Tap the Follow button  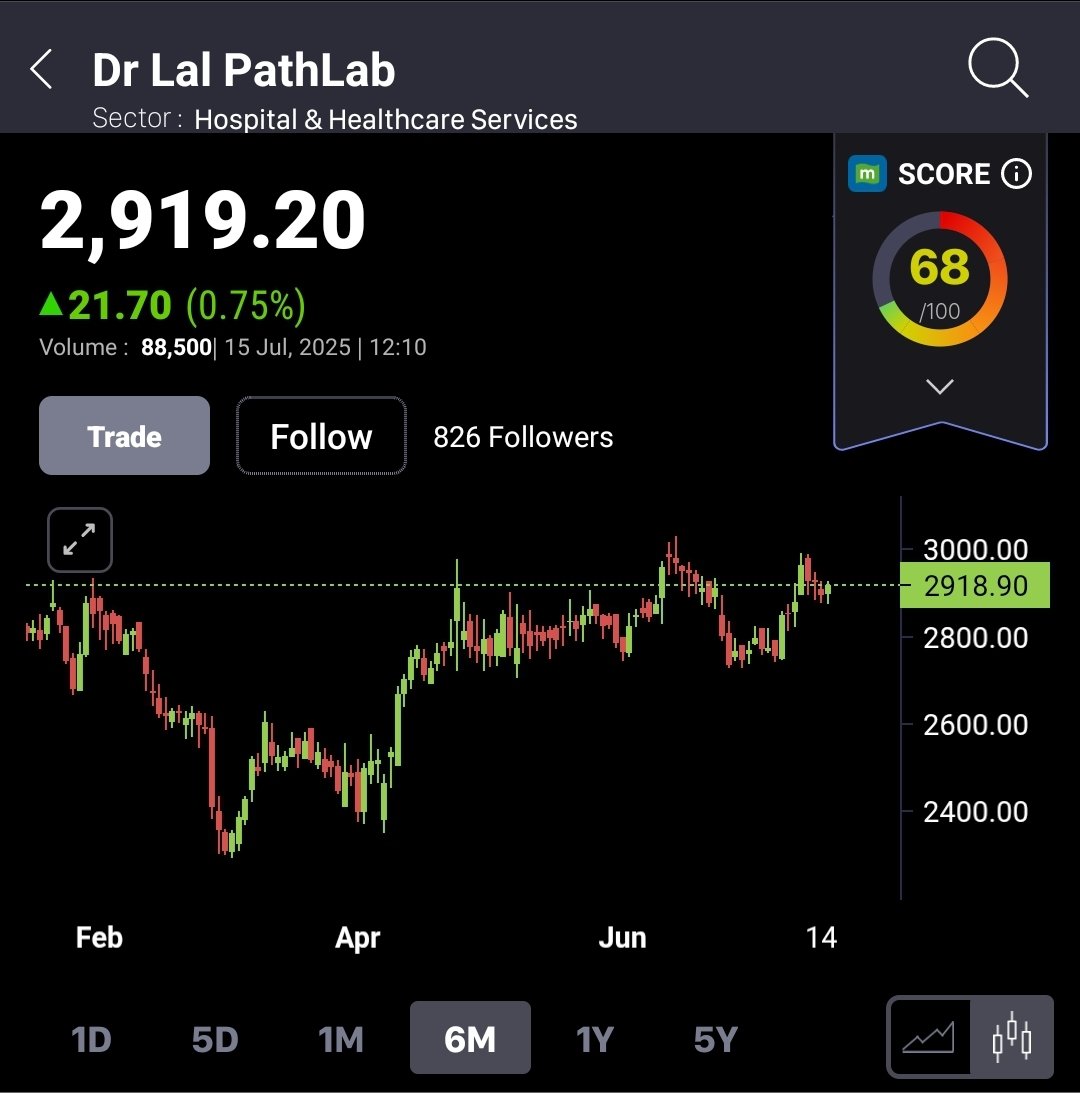(321, 436)
